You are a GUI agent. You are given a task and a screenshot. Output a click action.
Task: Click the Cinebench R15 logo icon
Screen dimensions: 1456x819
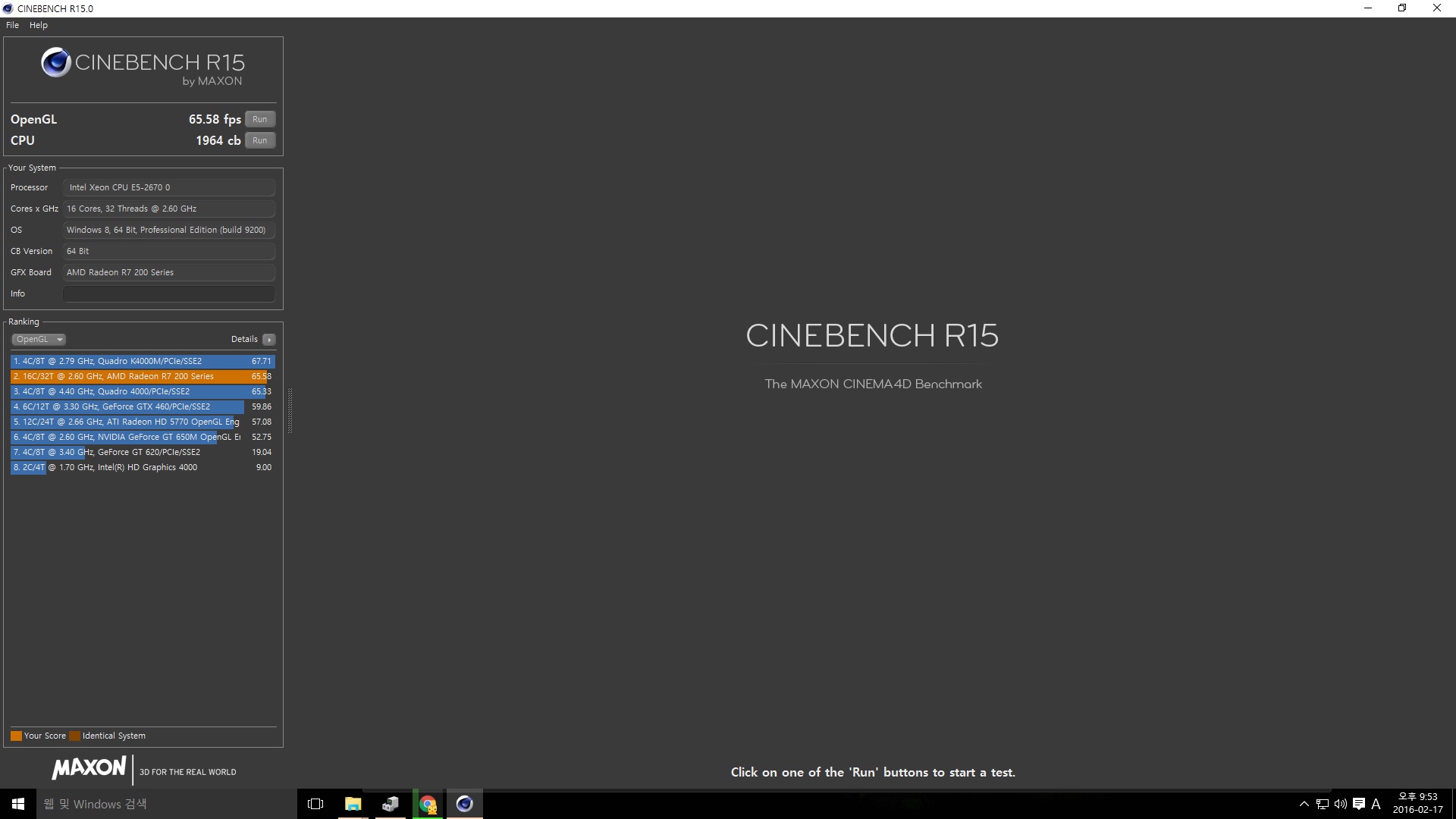click(x=56, y=62)
